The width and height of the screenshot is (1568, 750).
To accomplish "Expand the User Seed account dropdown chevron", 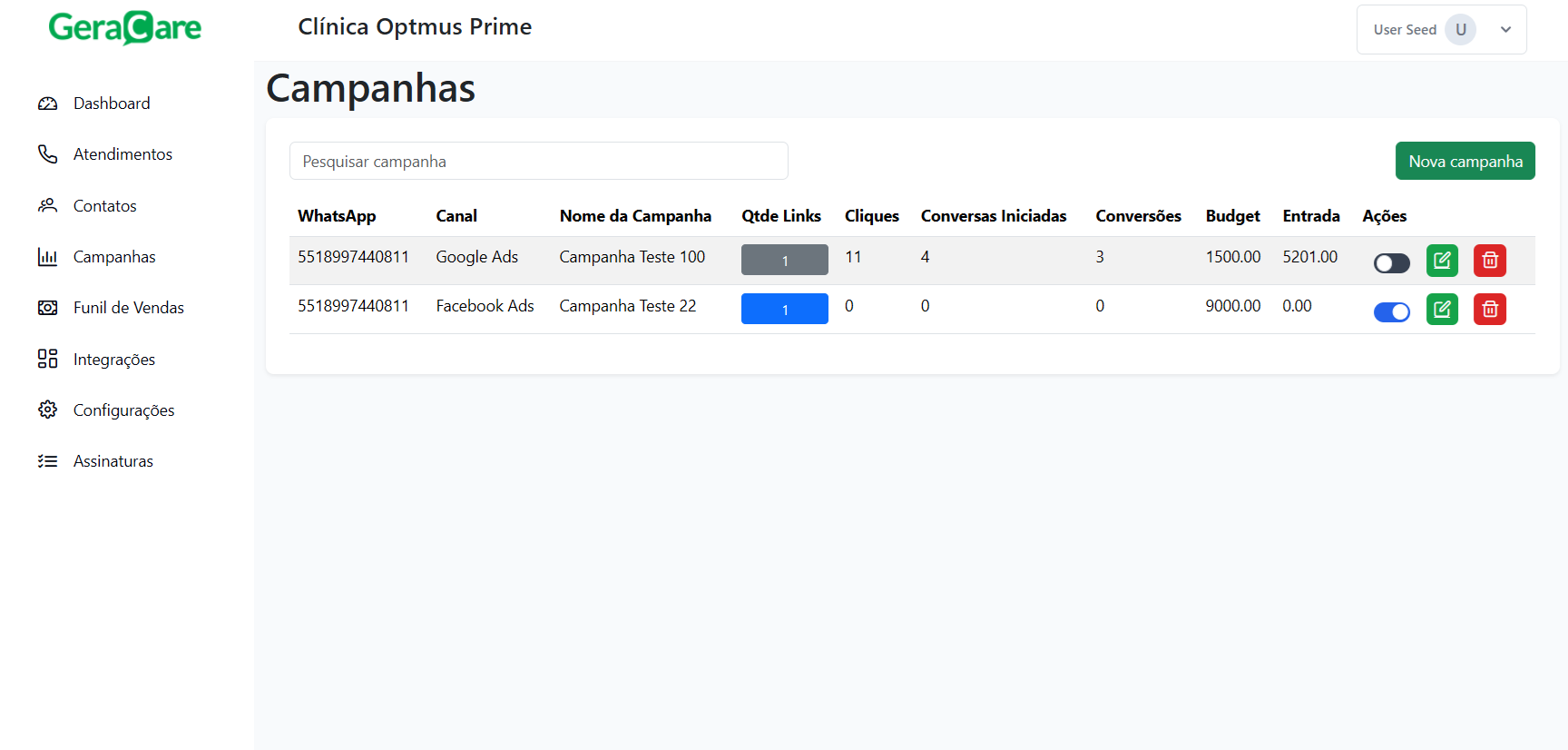I will pyautogui.click(x=1505, y=30).
